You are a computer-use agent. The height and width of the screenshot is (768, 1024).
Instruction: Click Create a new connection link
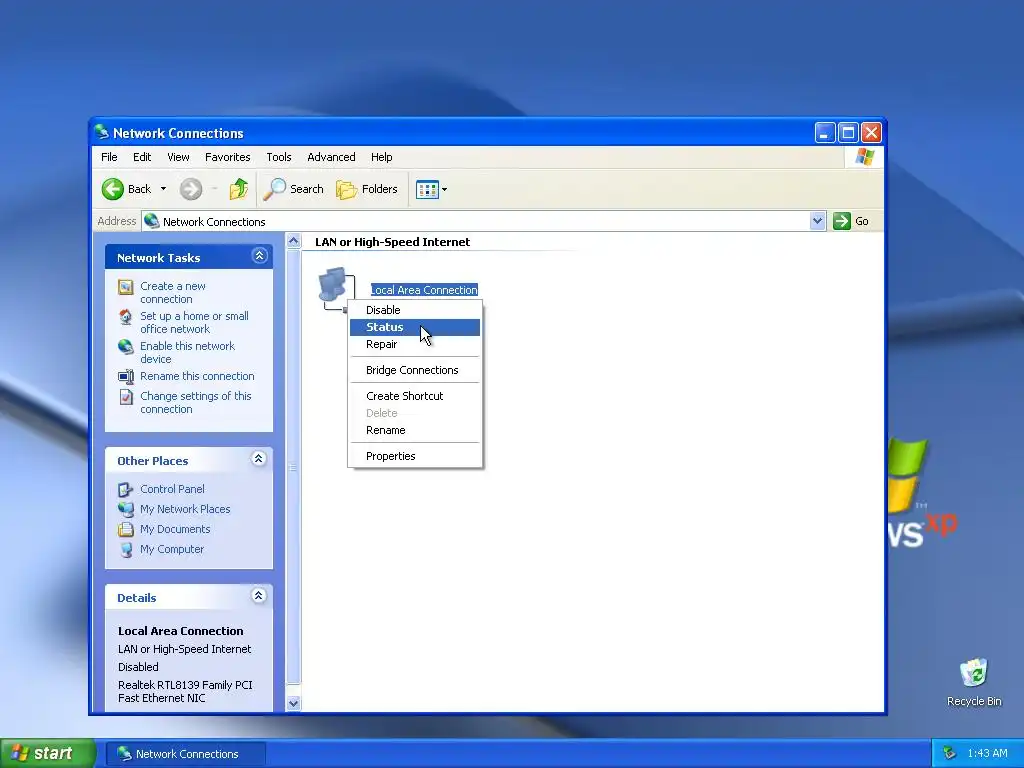point(172,293)
